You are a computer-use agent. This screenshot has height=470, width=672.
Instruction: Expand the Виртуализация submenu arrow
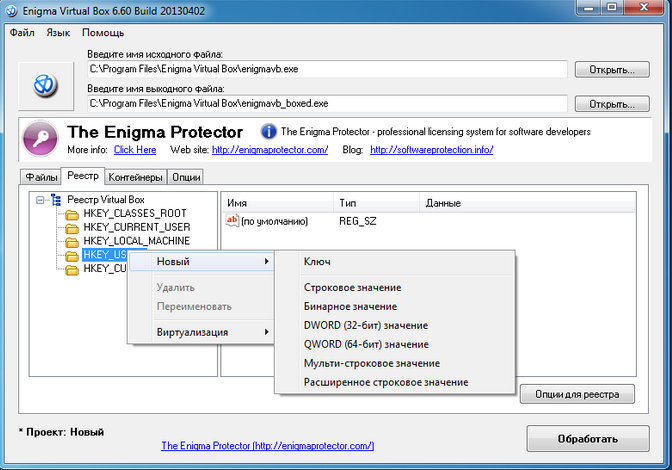click(x=267, y=332)
